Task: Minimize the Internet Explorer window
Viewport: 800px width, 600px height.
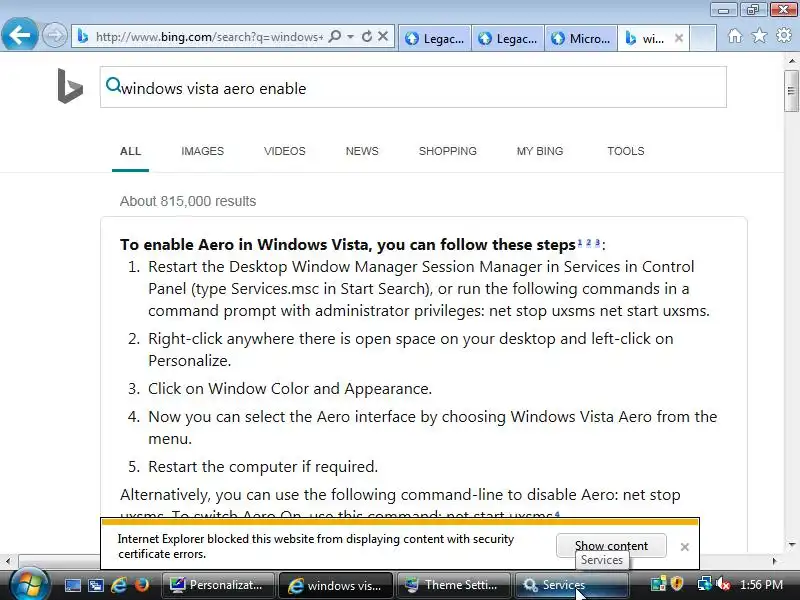Action: pos(723,9)
